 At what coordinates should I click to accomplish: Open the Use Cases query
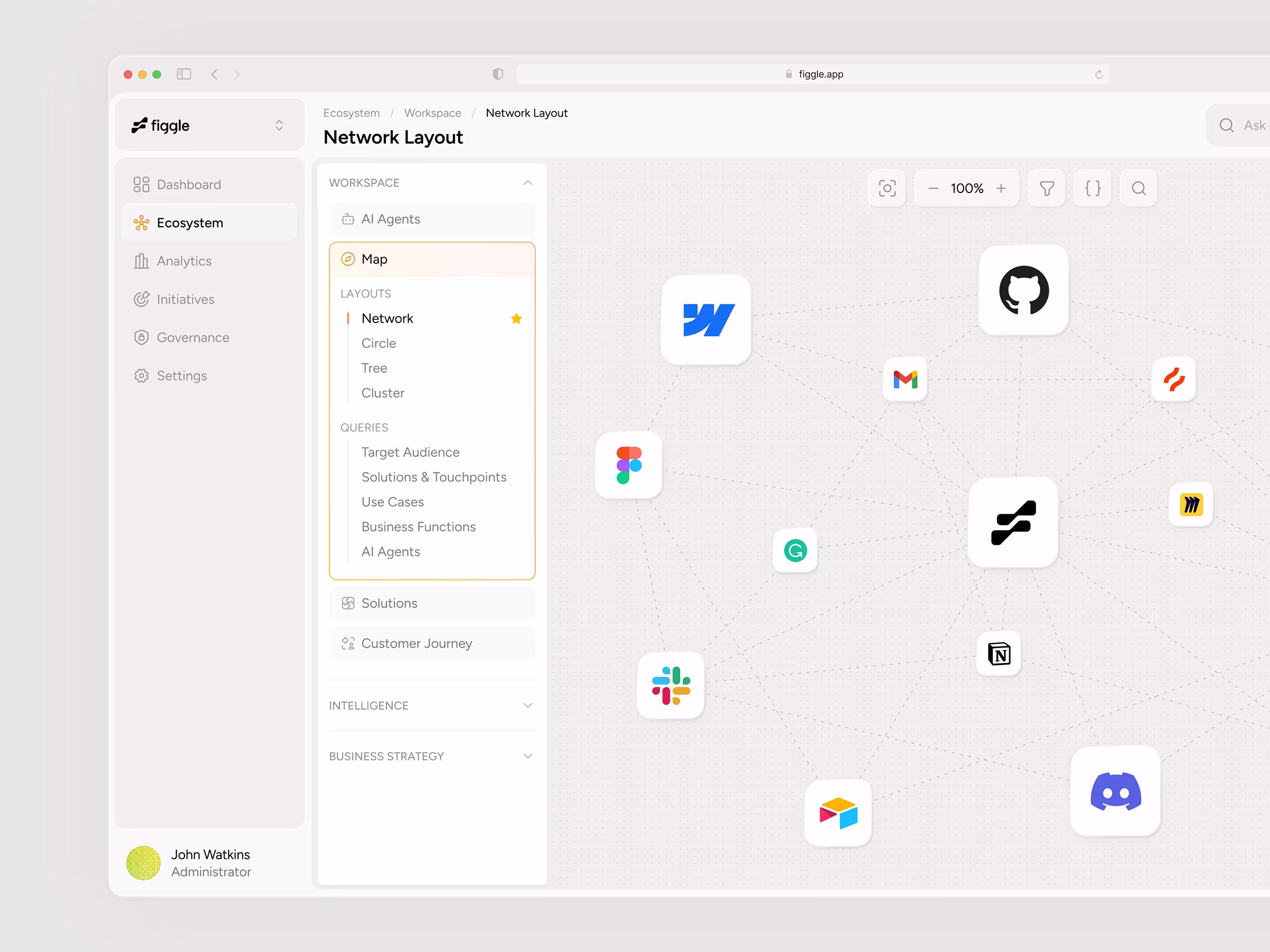392,502
